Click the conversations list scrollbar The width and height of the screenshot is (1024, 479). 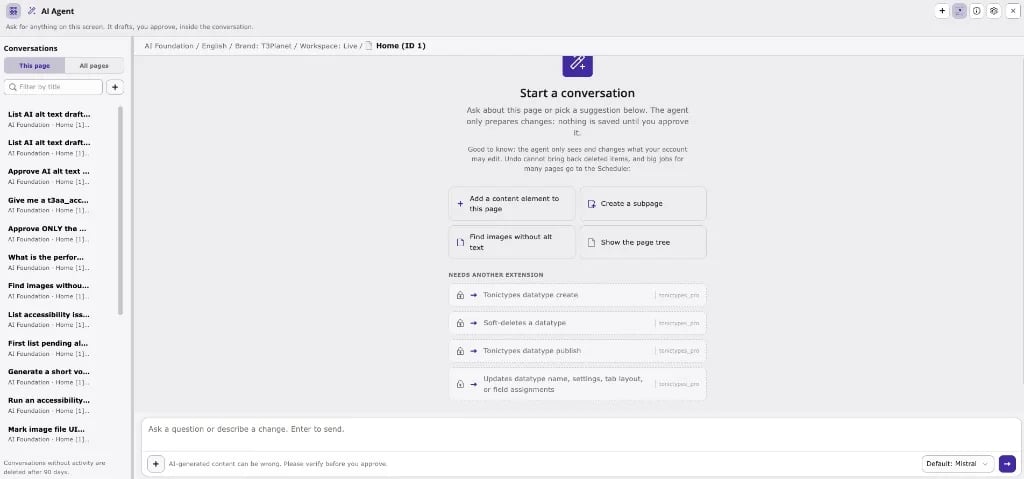click(120, 210)
